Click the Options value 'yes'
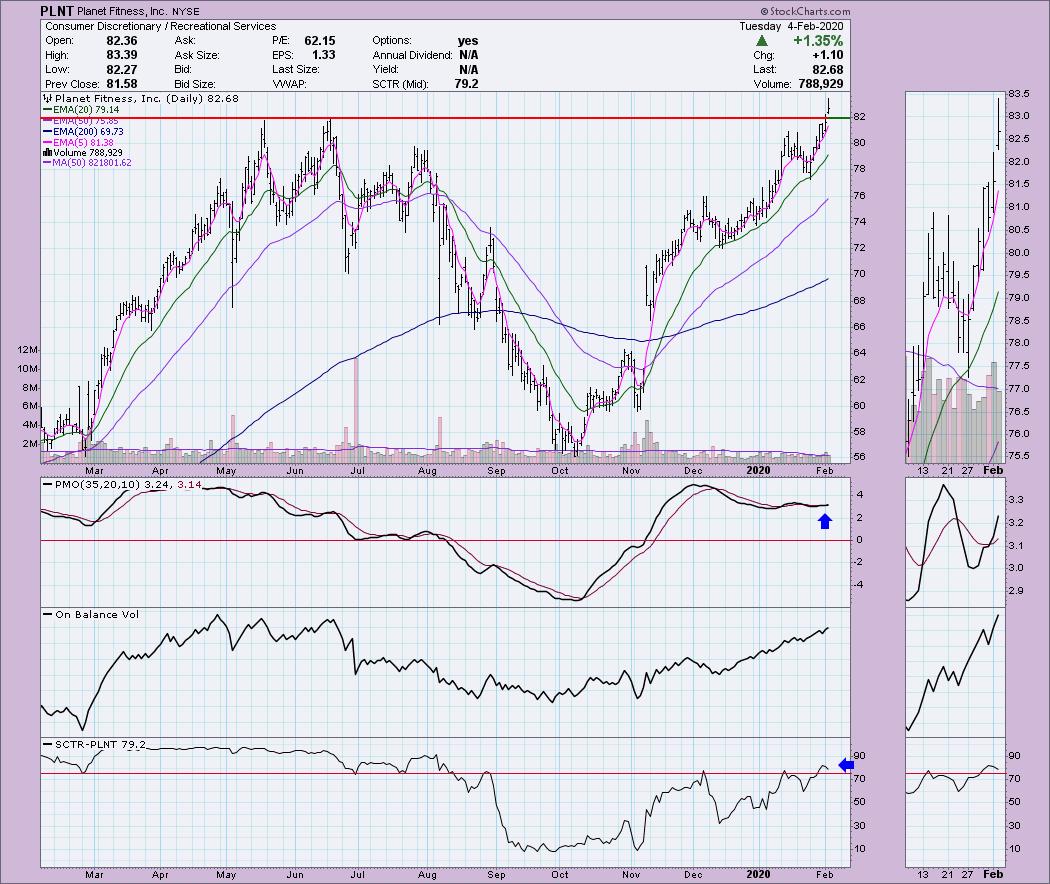This screenshot has height=884, width=1050. click(x=467, y=41)
